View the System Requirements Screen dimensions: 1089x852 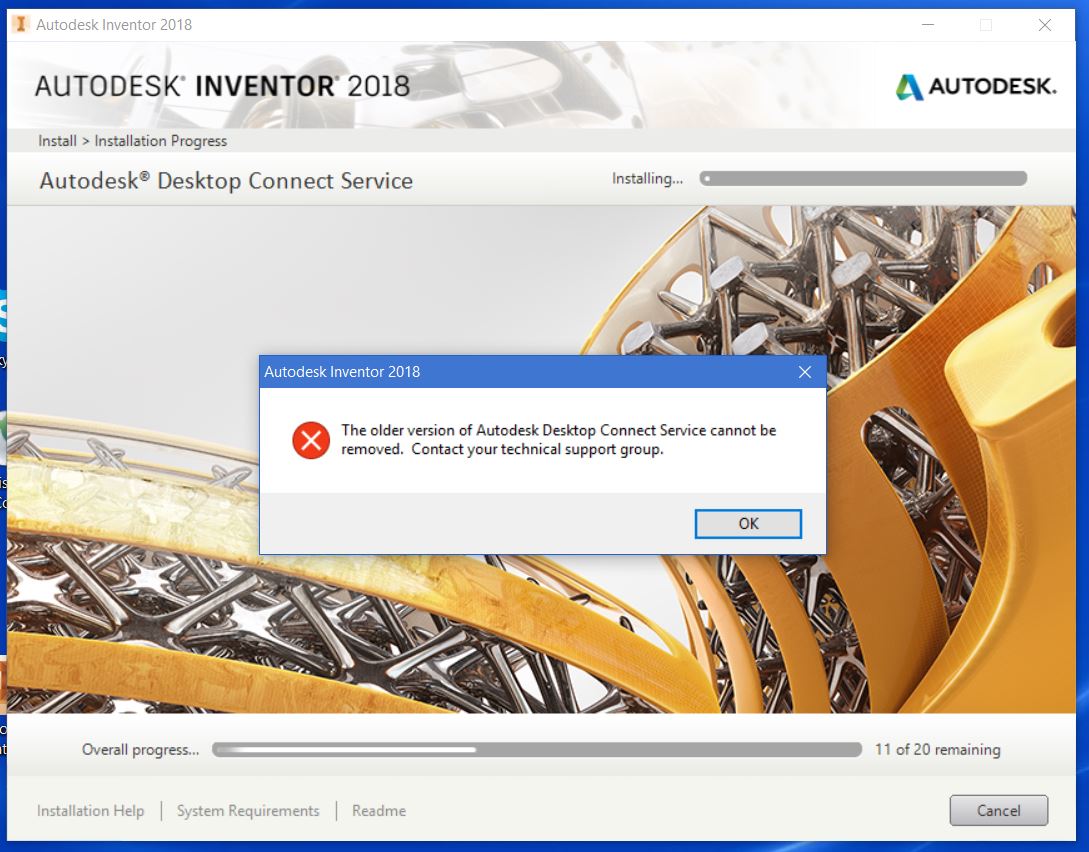(x=247, y=810)
